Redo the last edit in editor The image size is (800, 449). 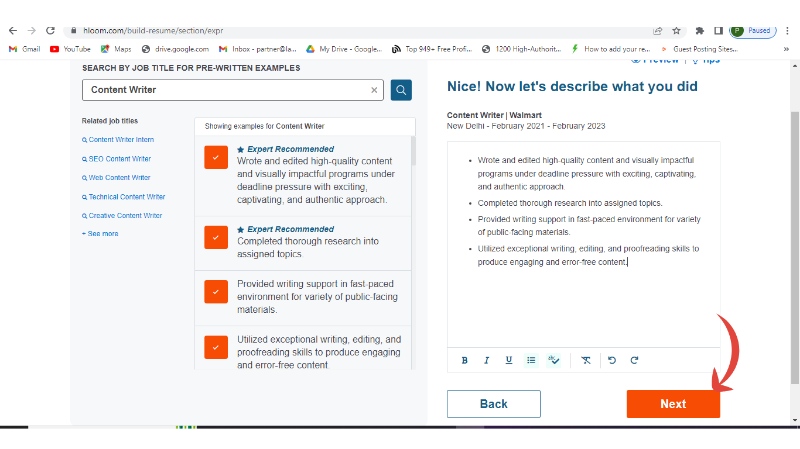(634, 360)
